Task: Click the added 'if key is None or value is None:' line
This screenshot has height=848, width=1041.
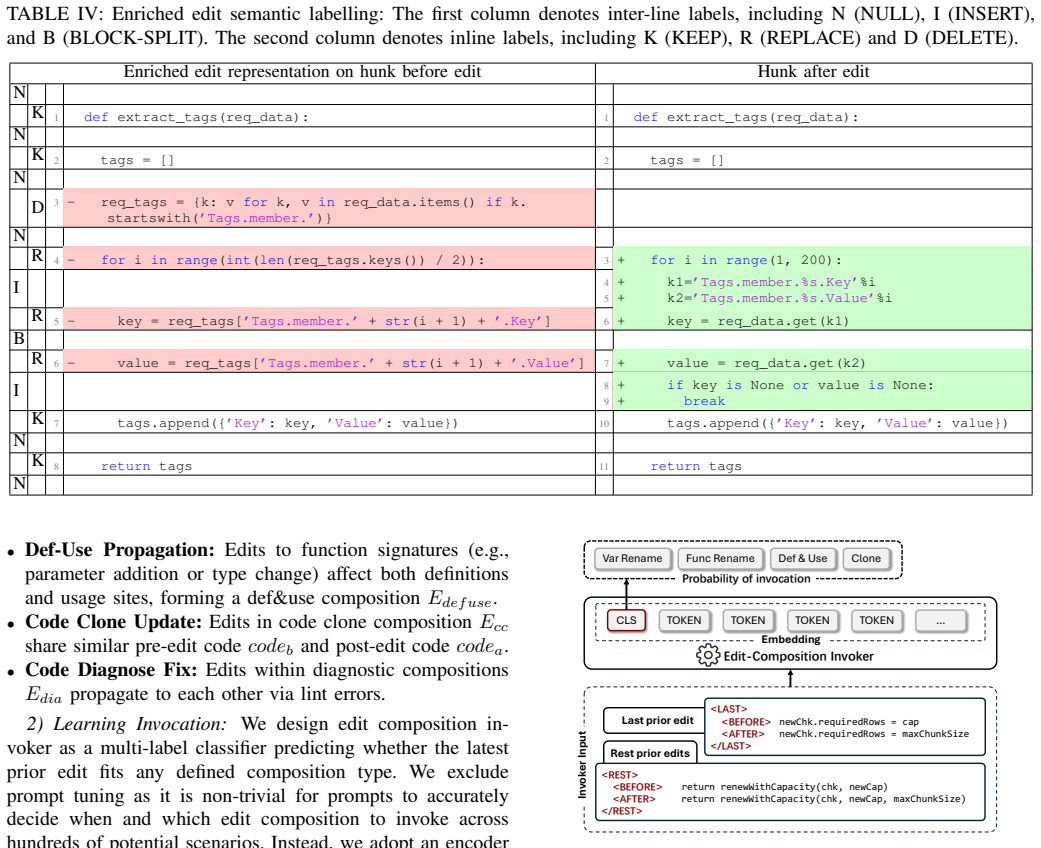Action: (800, 385)
